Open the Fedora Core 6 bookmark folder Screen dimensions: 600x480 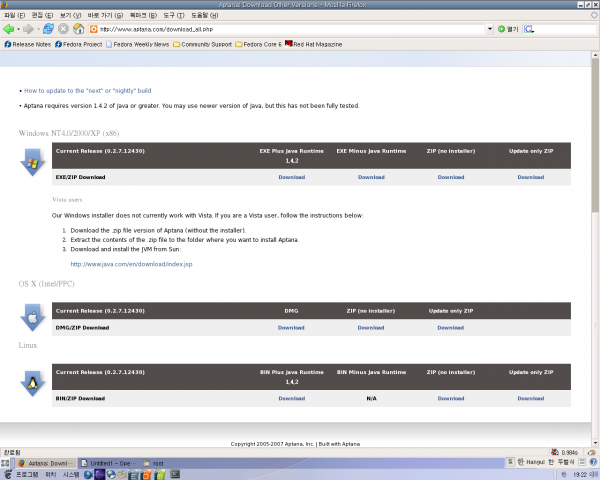(x=258, y=44)
